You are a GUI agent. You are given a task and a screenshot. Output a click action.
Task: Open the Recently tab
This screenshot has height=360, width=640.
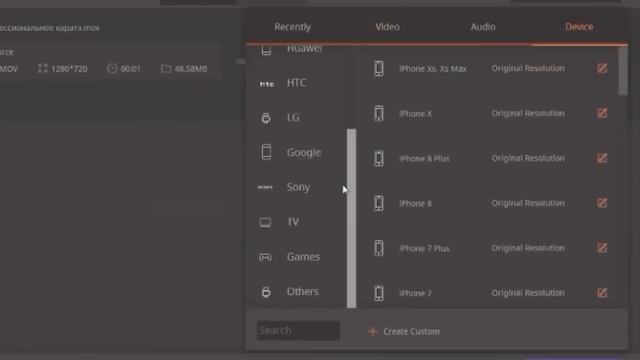[x=292, y=27]
